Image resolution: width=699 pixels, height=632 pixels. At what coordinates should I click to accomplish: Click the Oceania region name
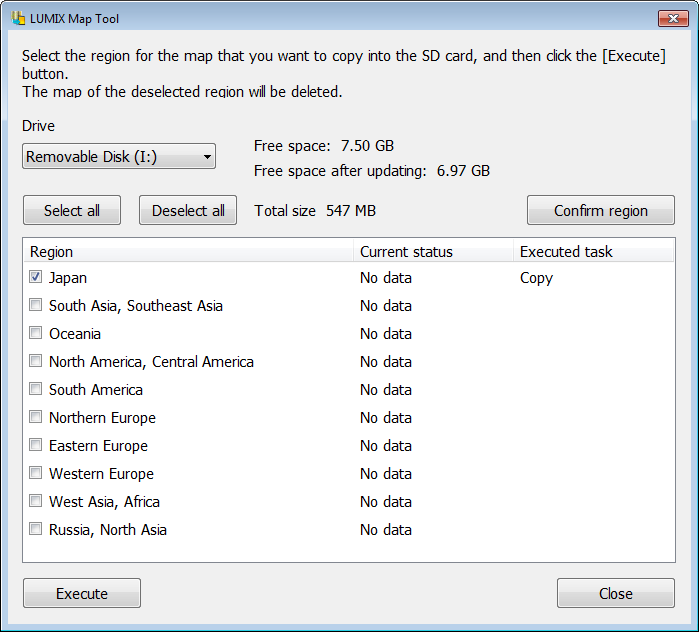coord(75,334)
